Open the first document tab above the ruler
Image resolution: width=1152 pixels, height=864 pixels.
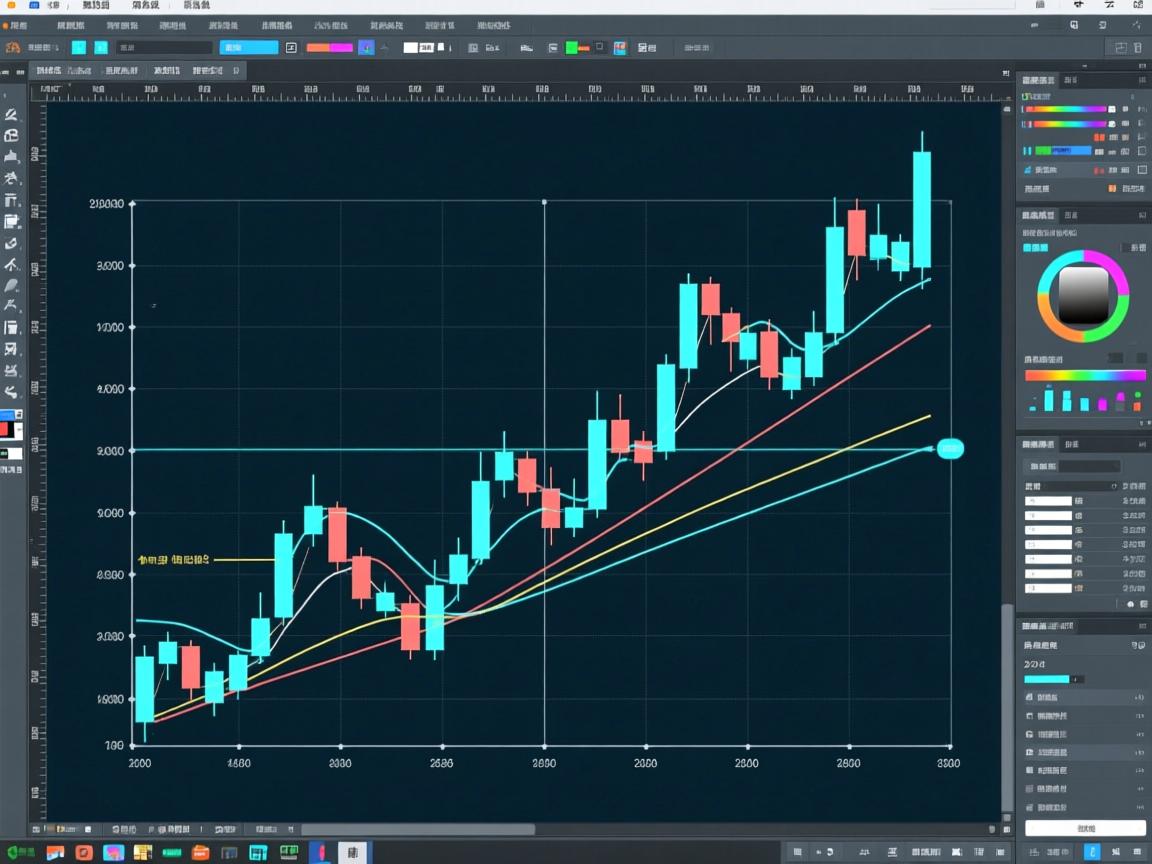[64, 70]
